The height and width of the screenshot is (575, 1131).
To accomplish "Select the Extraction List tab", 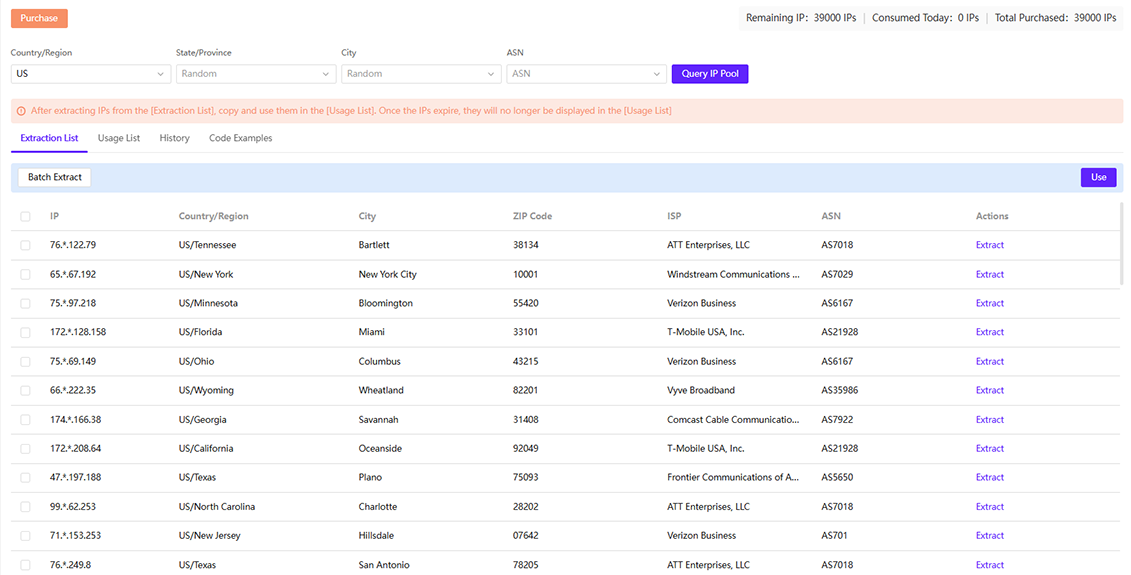I will tap(49, 138).
